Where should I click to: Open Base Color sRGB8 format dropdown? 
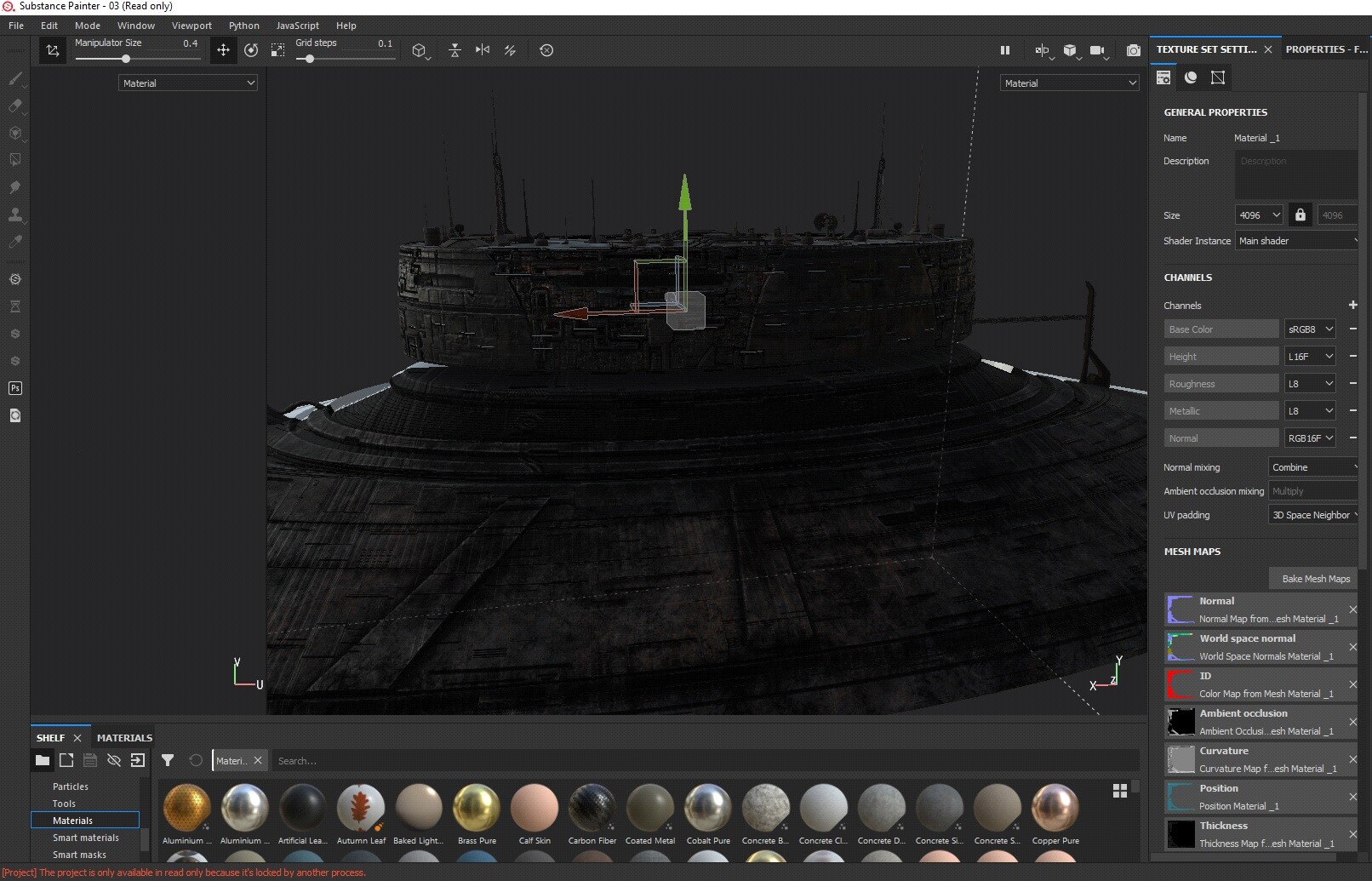coord(1310,329)
